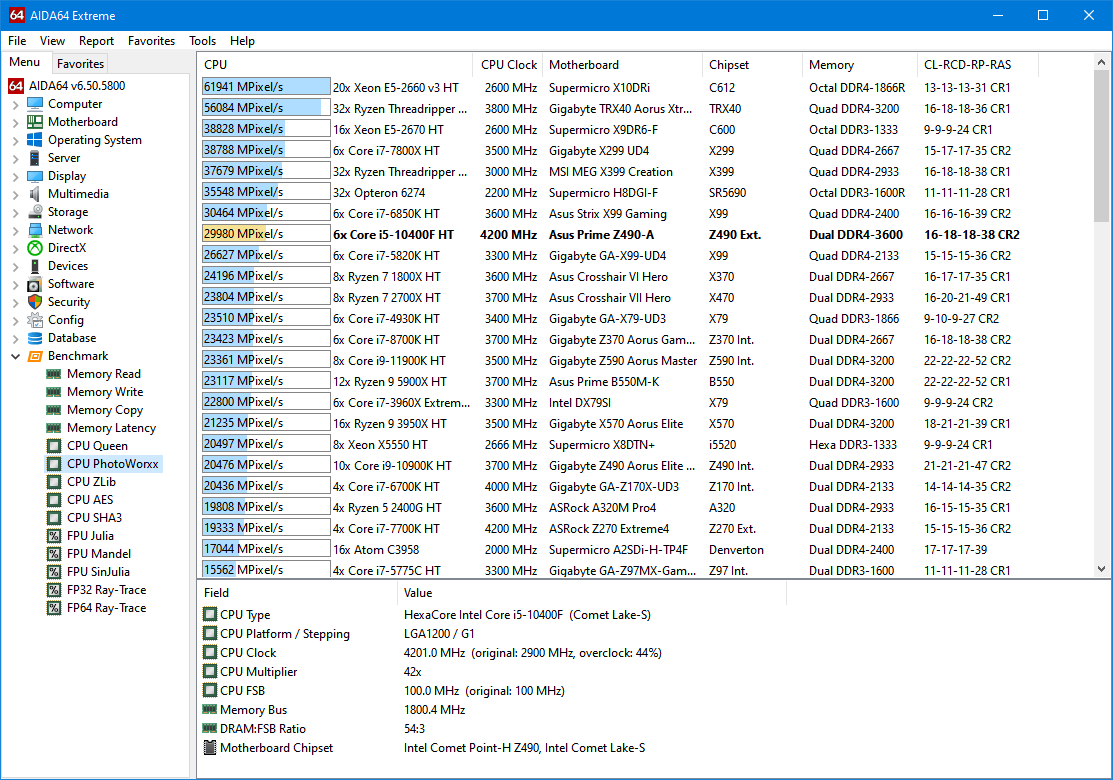Click the highlighted 29980 MPixel/s bar
Screen dimensions: 1113x780
(x=266, y=234)
